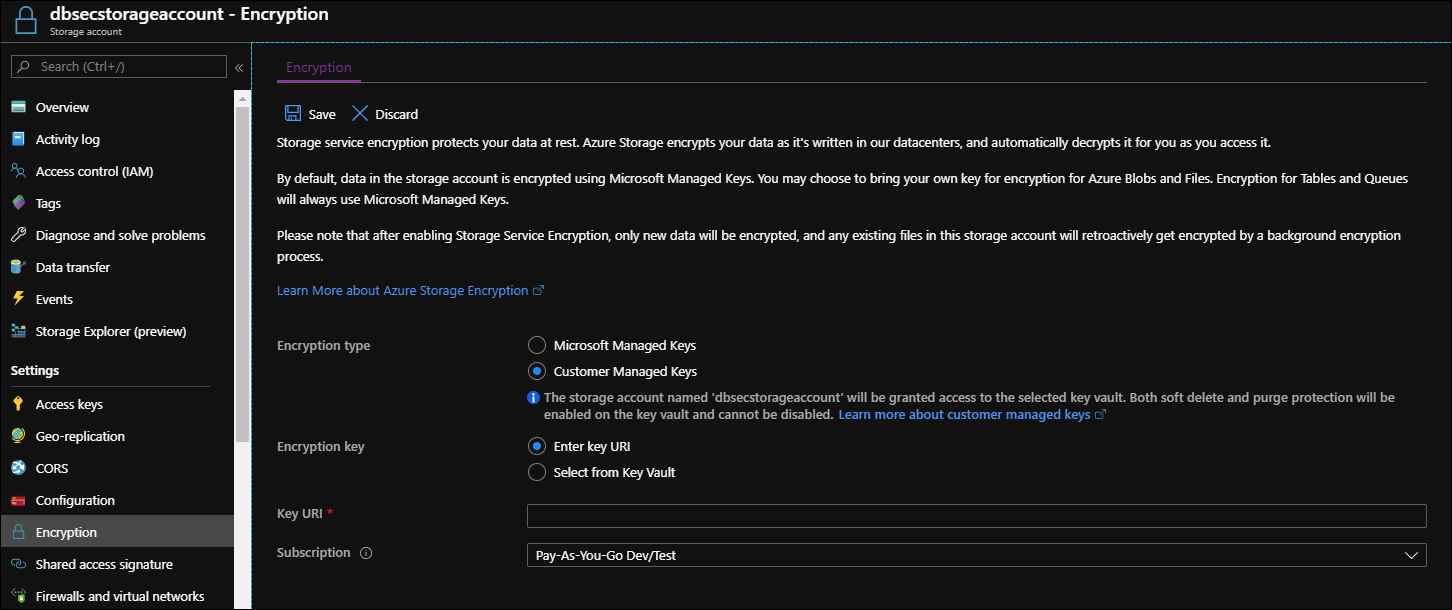
Task: Choose Select from Key Vault option
Action: (537, 472)
